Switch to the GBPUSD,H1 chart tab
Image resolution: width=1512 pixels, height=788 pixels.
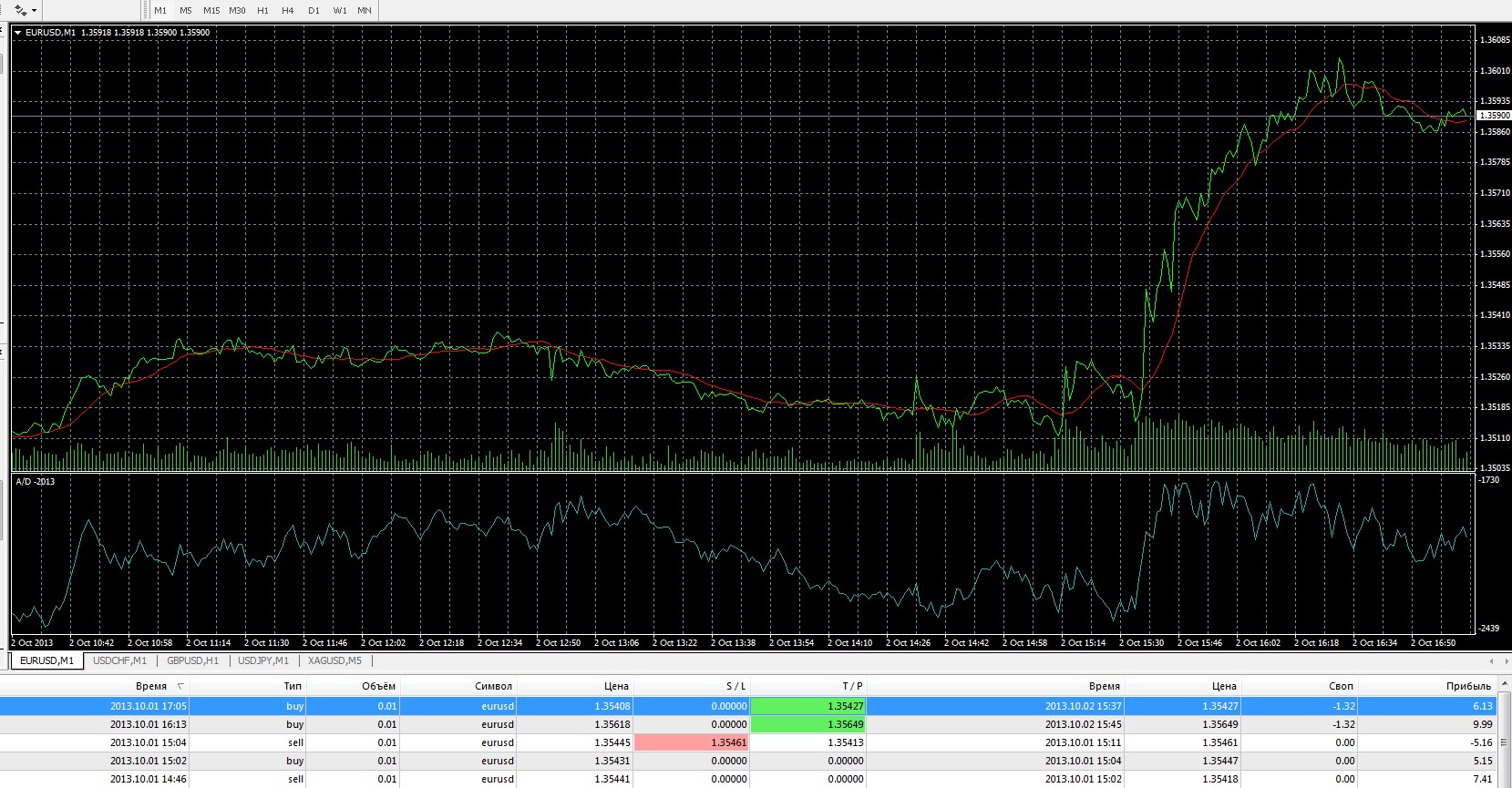coord(192,660)
